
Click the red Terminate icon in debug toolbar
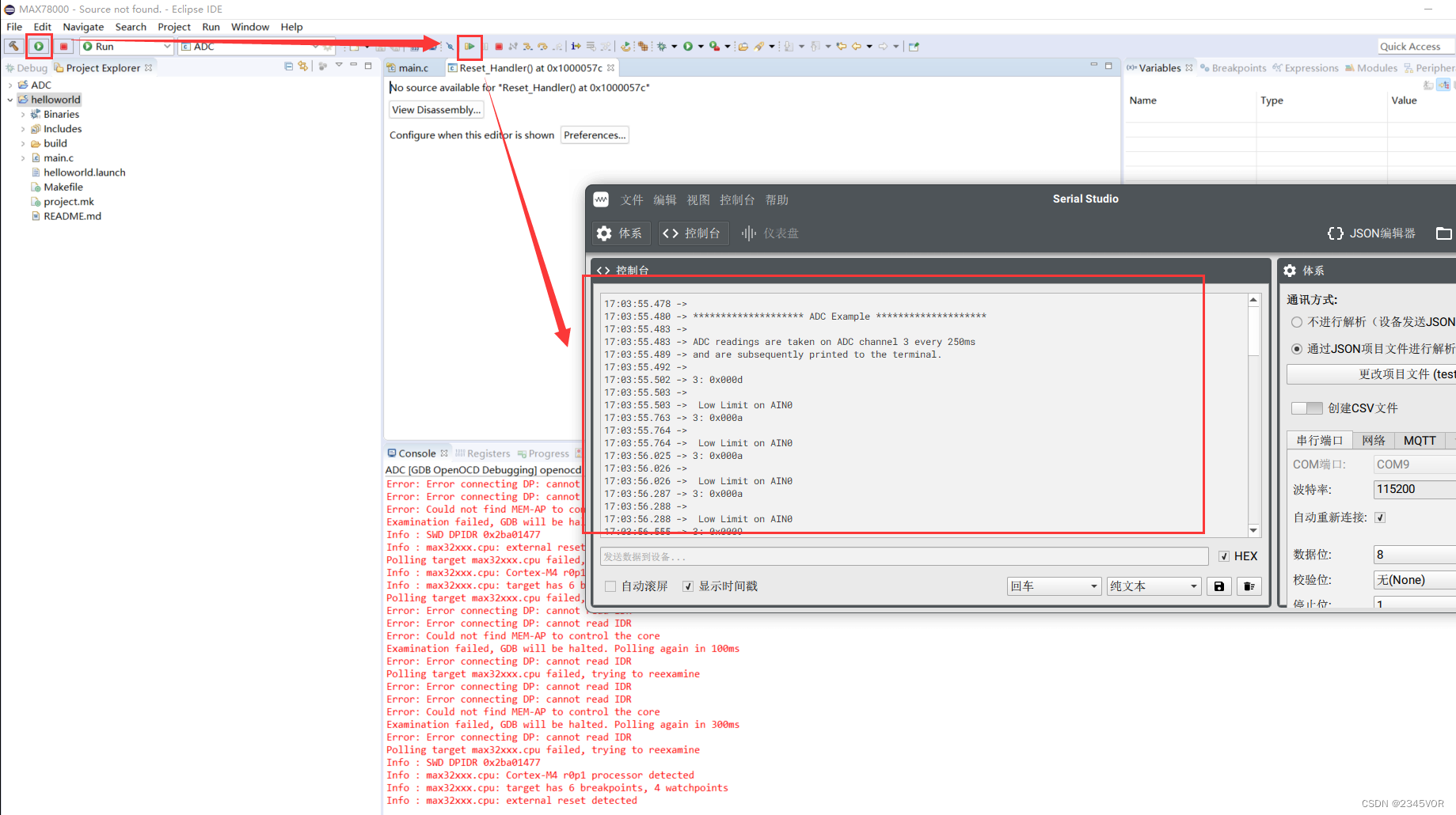[499, 47]
